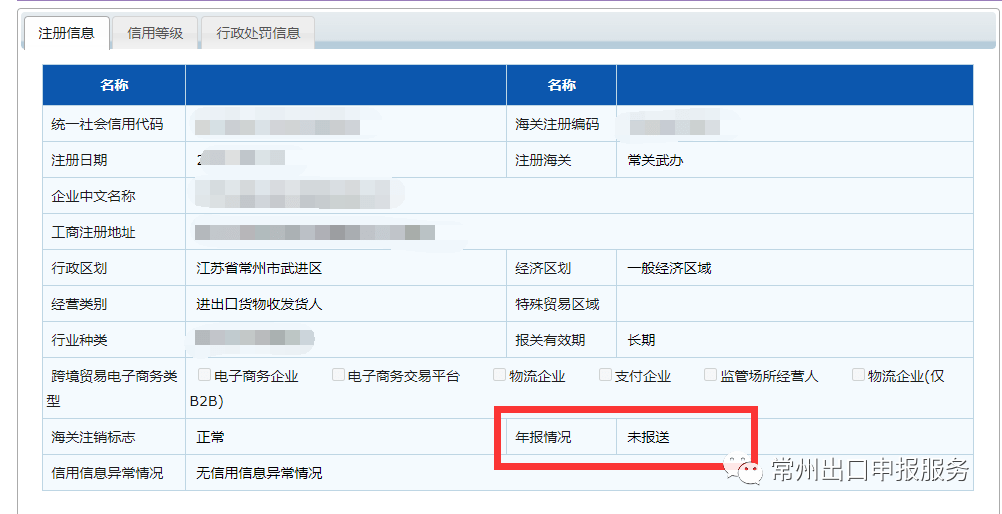Select the 信用信息异常情况 label

[x=107, y=473]
